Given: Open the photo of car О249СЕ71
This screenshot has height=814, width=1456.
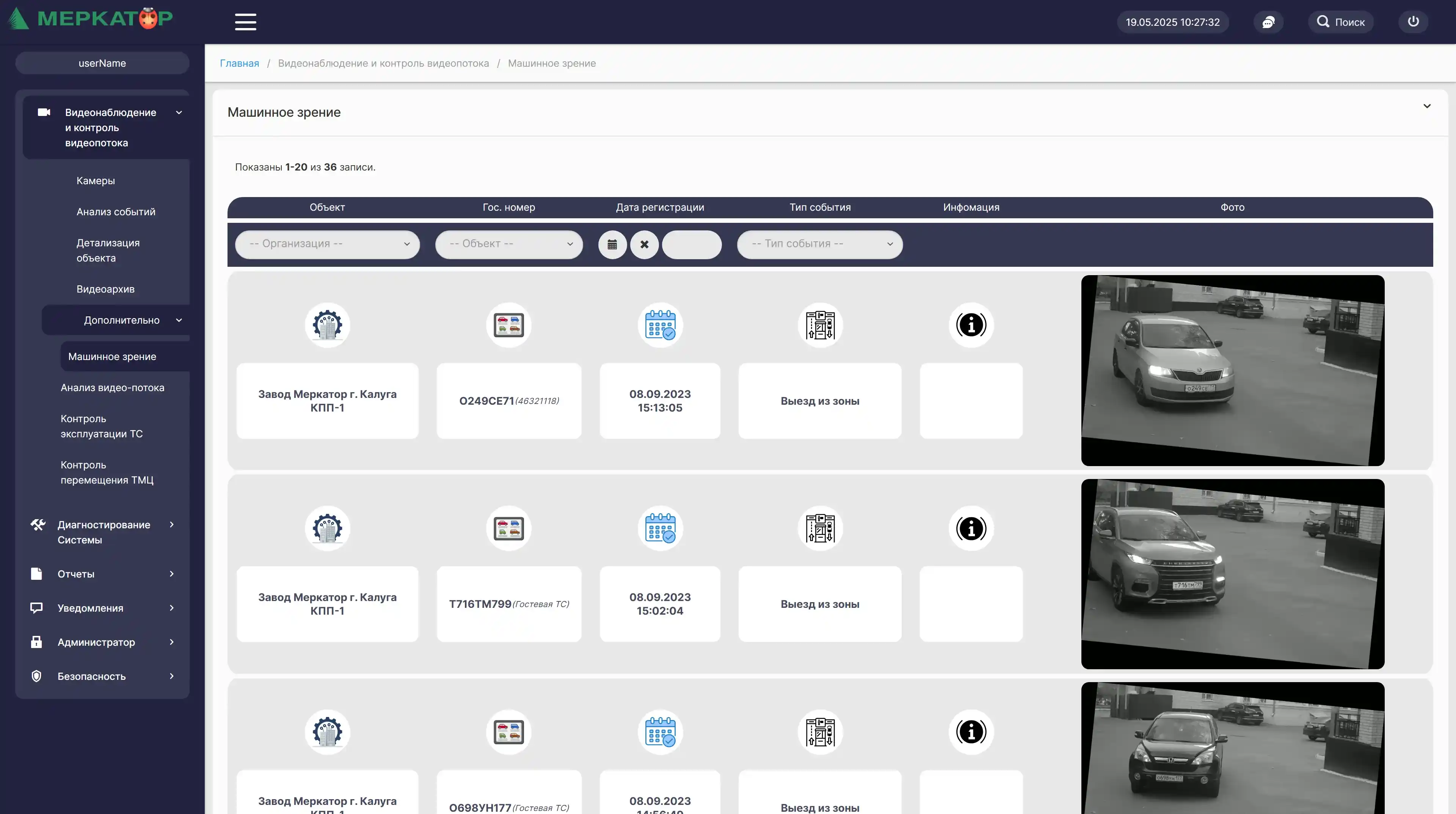Looking at the screenshot, I should coord(1233,371).
